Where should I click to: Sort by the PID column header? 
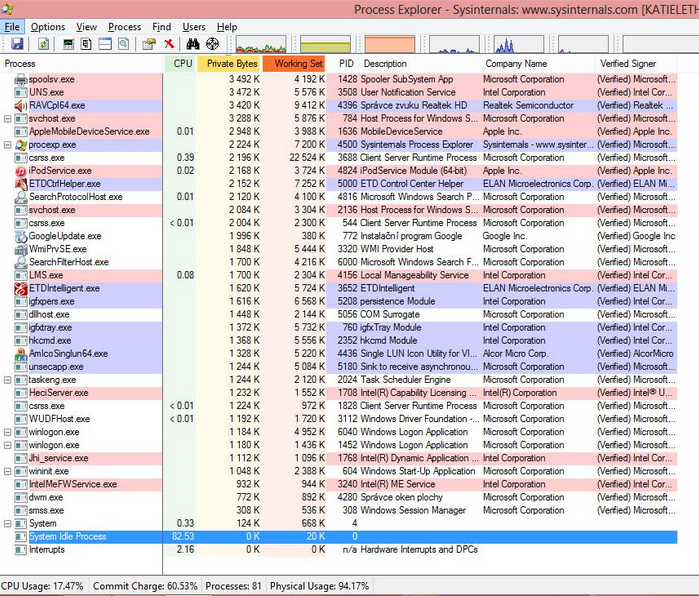(342, 64)
